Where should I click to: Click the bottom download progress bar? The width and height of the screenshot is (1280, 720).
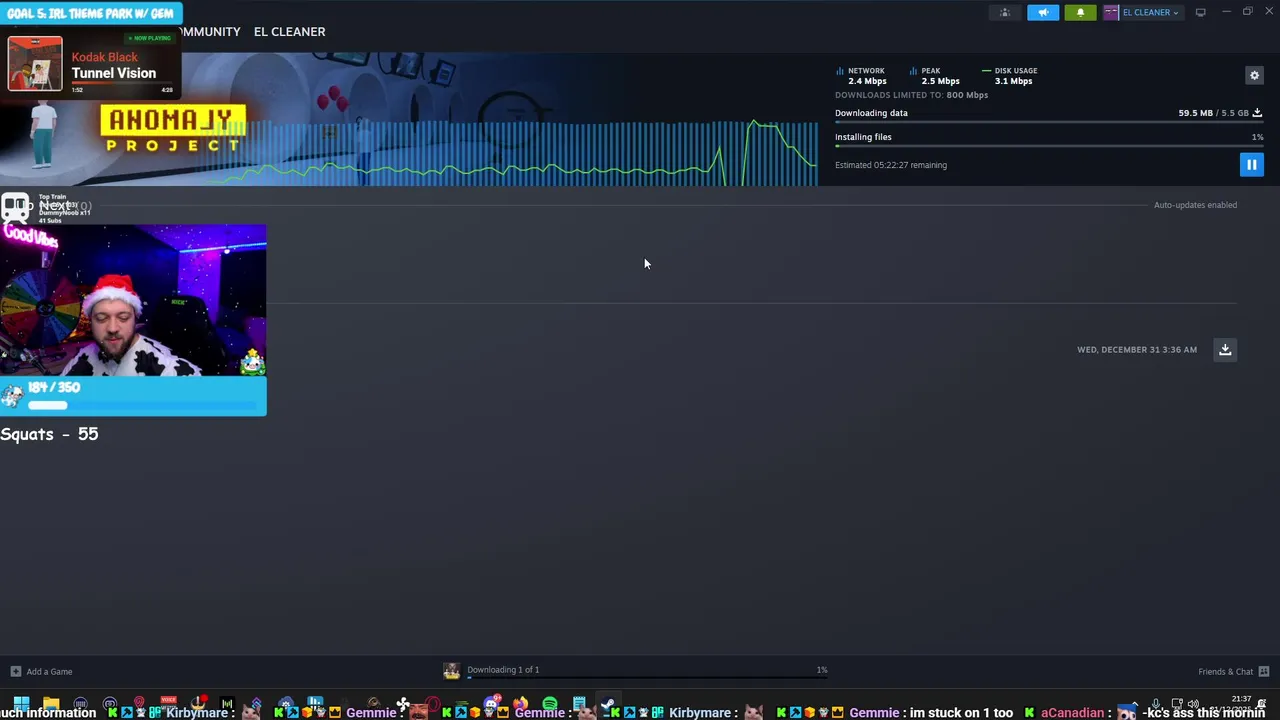(647, 678)
